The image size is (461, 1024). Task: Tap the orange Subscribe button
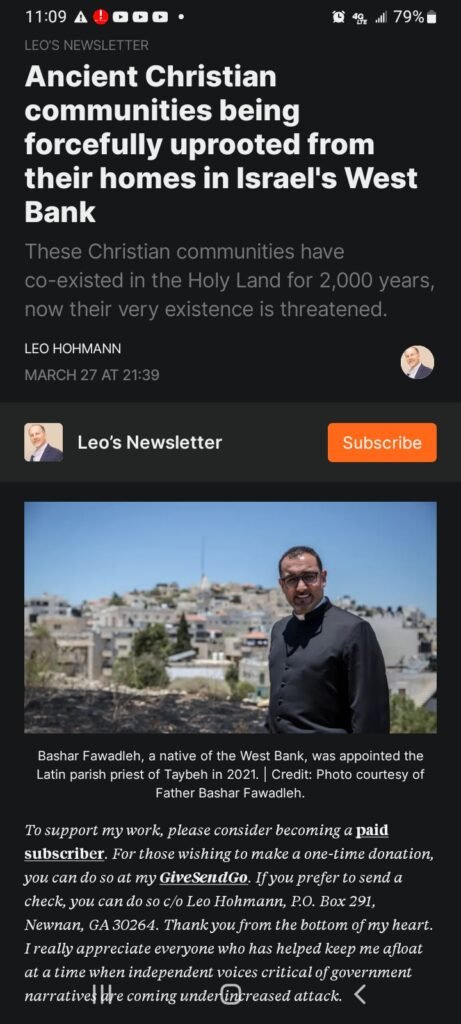coord(382,442)
